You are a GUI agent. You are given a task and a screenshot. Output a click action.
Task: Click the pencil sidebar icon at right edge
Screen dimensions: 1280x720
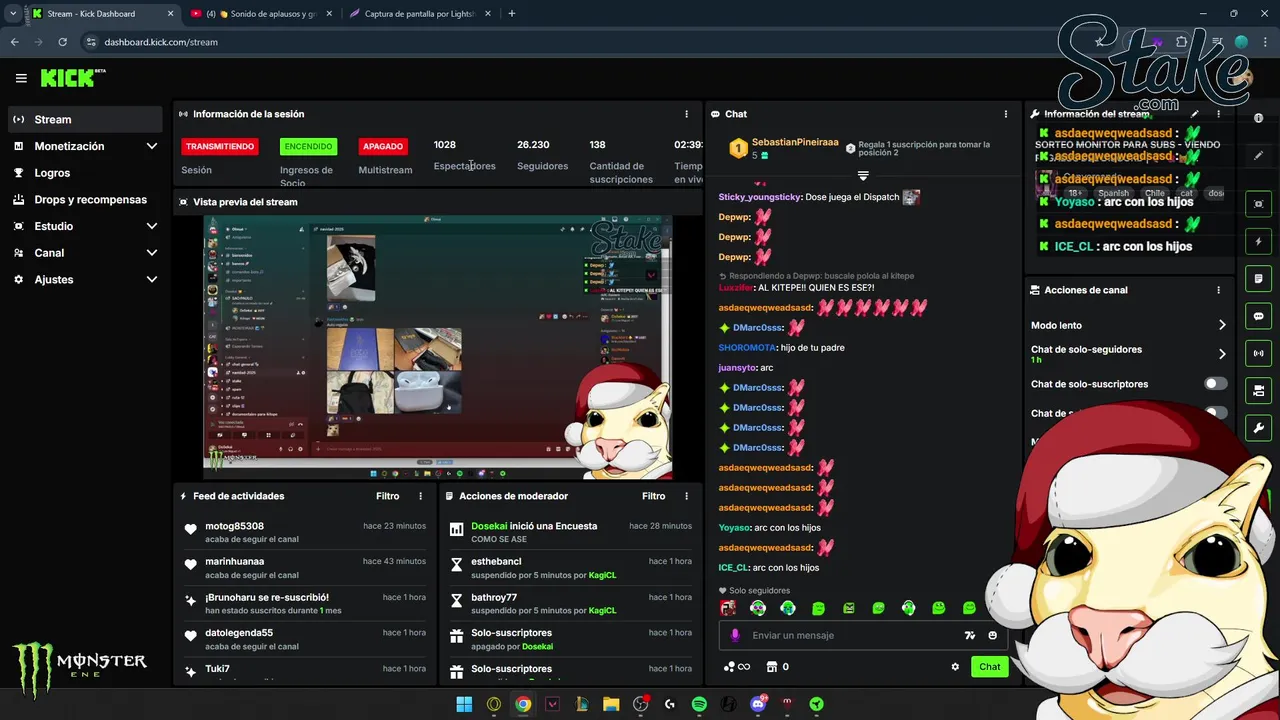pyautogui.click(x=1258, y=155)
